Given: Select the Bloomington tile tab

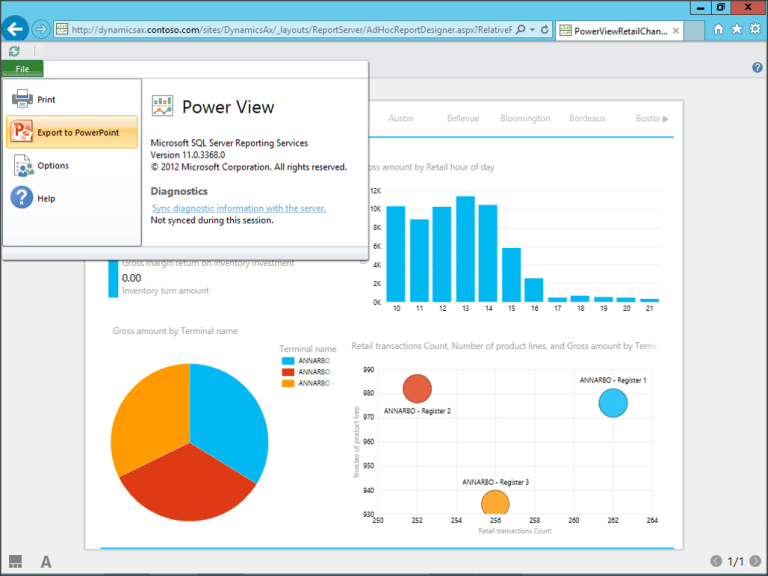Looking at the screenshot, I should pyautogui.click(x=525, y=119).
